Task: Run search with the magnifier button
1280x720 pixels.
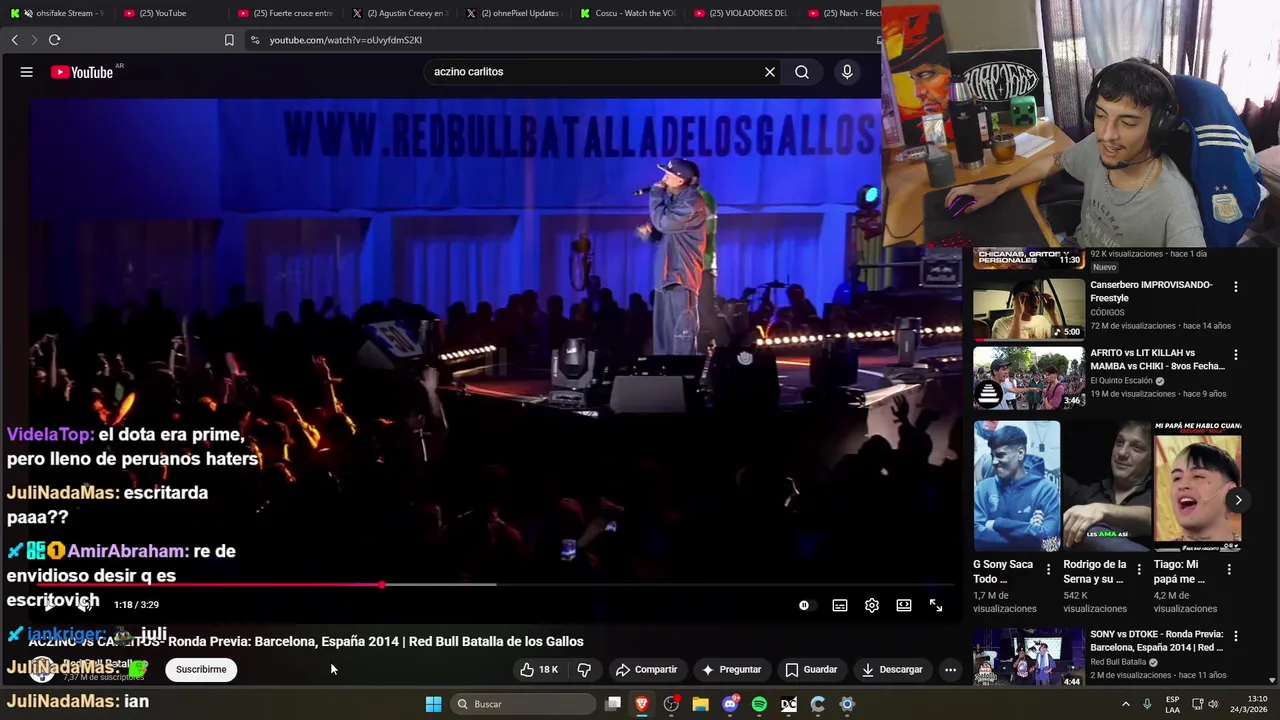Action: (802, 72)
